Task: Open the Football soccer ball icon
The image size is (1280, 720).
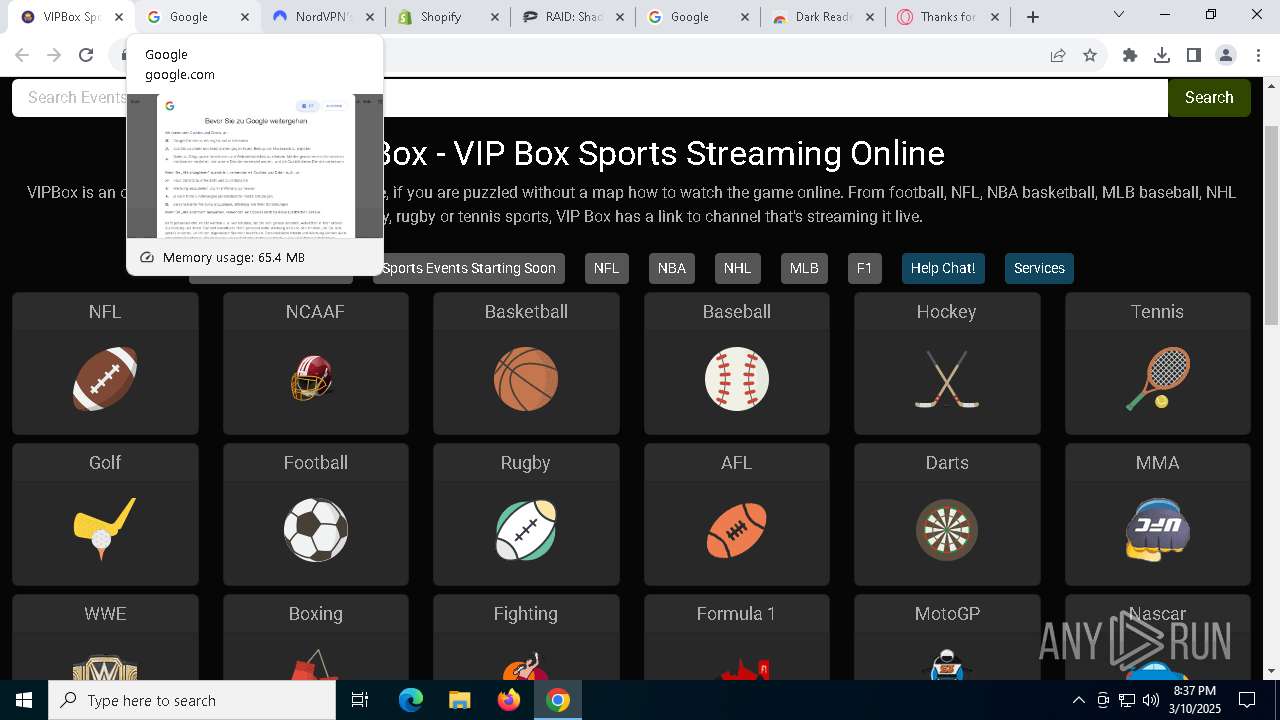Action: pyautogui.click(x=315, y=530)
